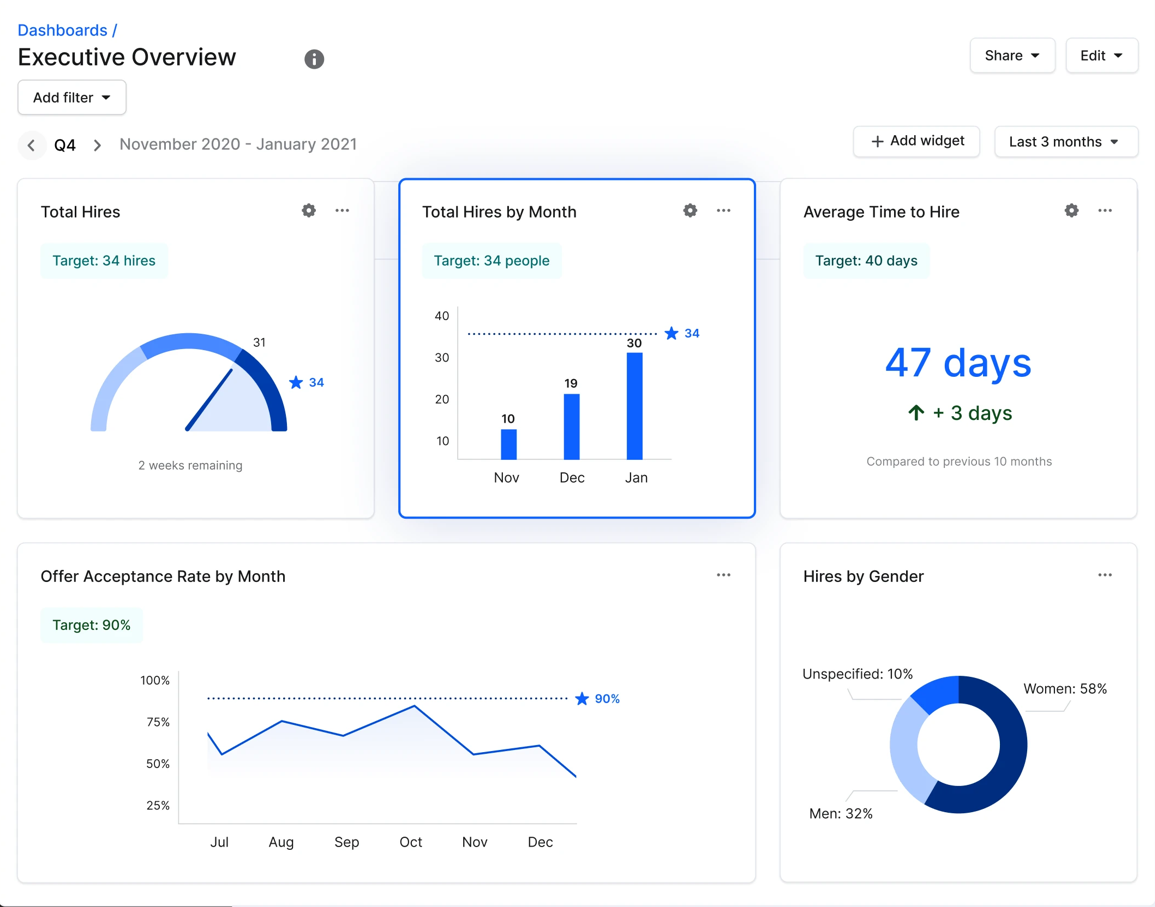Click the 90% star target marker
The height and width of the screenshot is (907, 1155).
tap(582, 698)
